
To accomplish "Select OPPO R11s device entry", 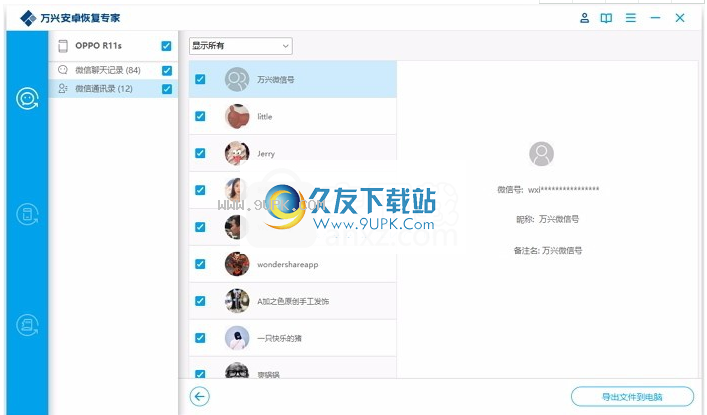I will pos(113,46).
